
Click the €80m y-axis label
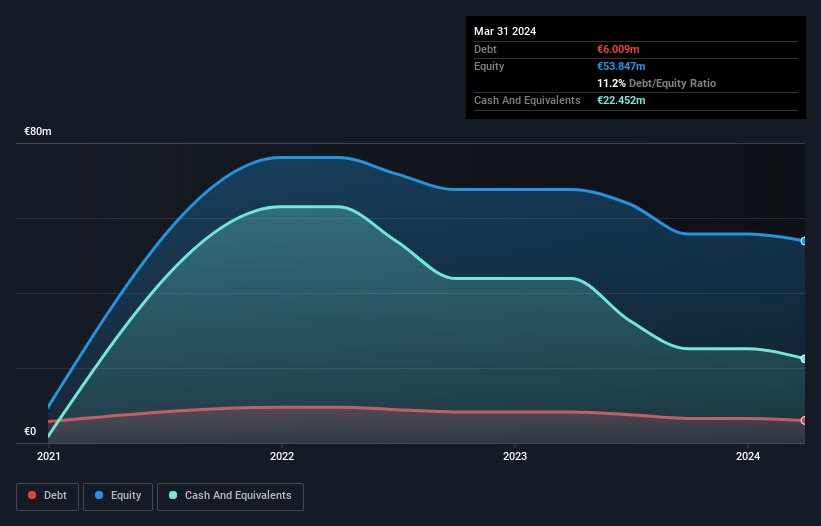click(x=38, y=131)
